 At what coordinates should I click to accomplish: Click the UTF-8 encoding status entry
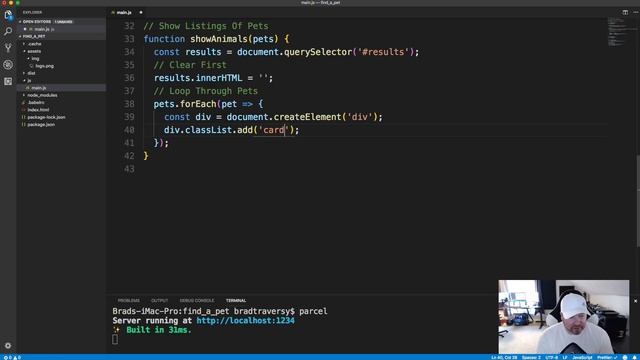pos(551,358)
